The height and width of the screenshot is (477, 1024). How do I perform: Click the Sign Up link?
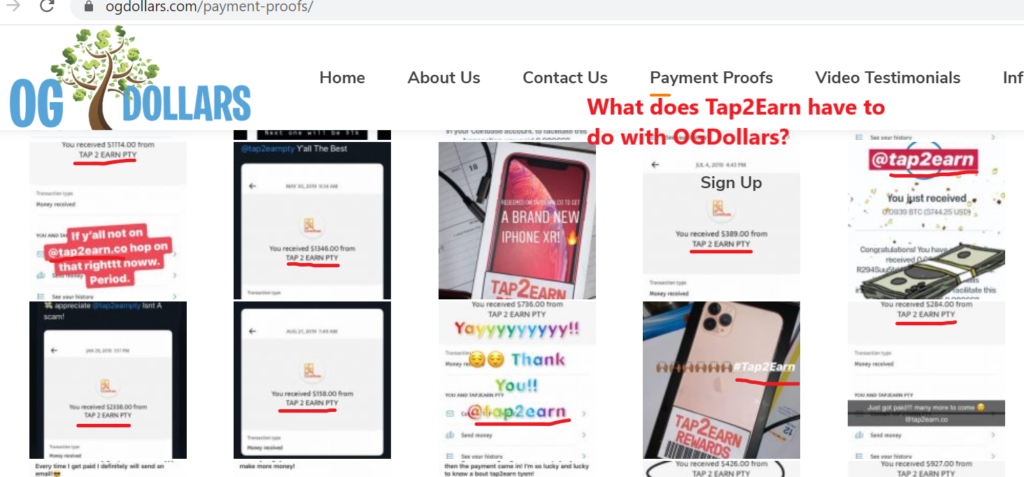pos(731,183)
